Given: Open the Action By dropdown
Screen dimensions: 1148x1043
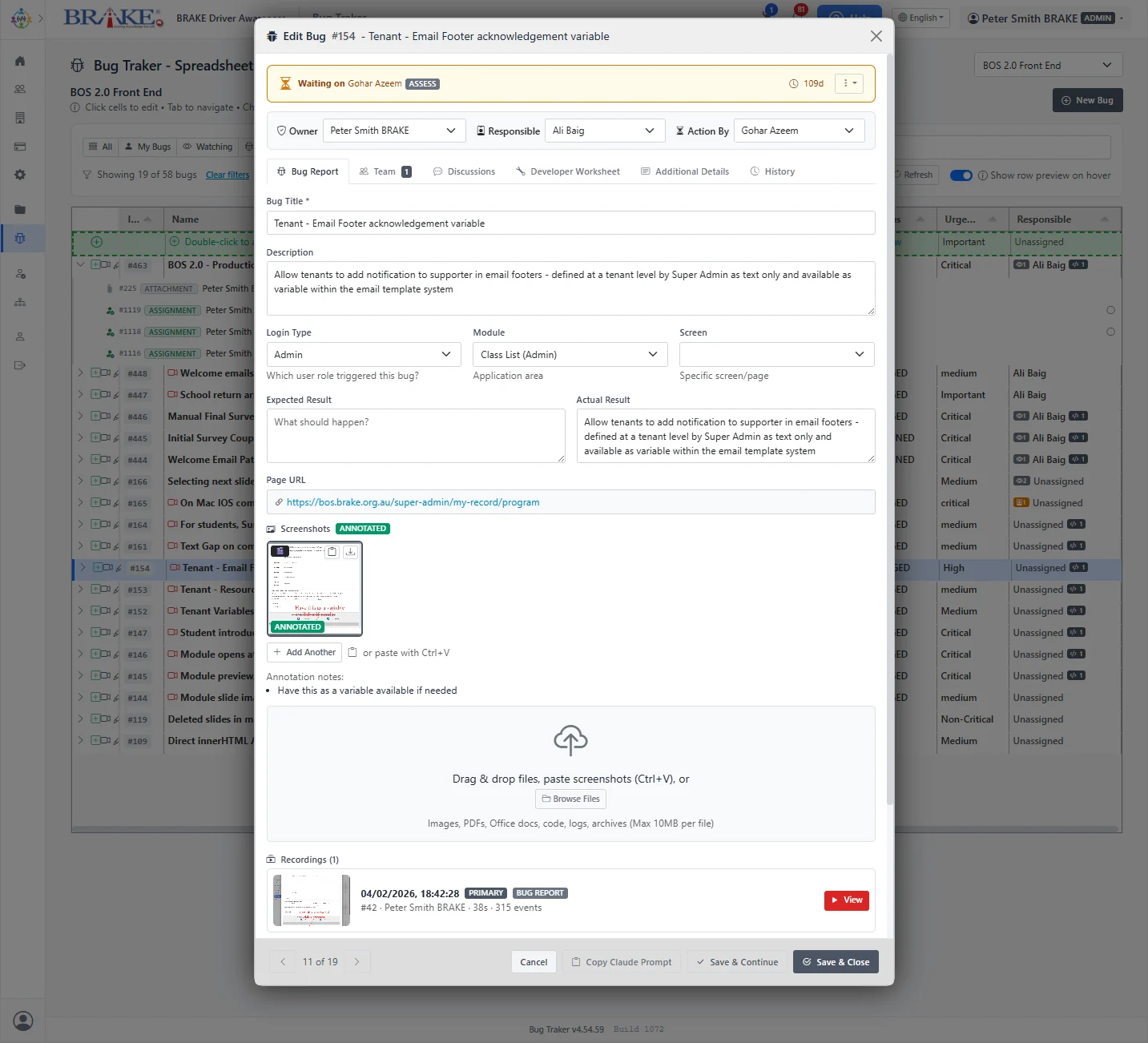Looking at the screenshot, I should [x=800, y=131].
